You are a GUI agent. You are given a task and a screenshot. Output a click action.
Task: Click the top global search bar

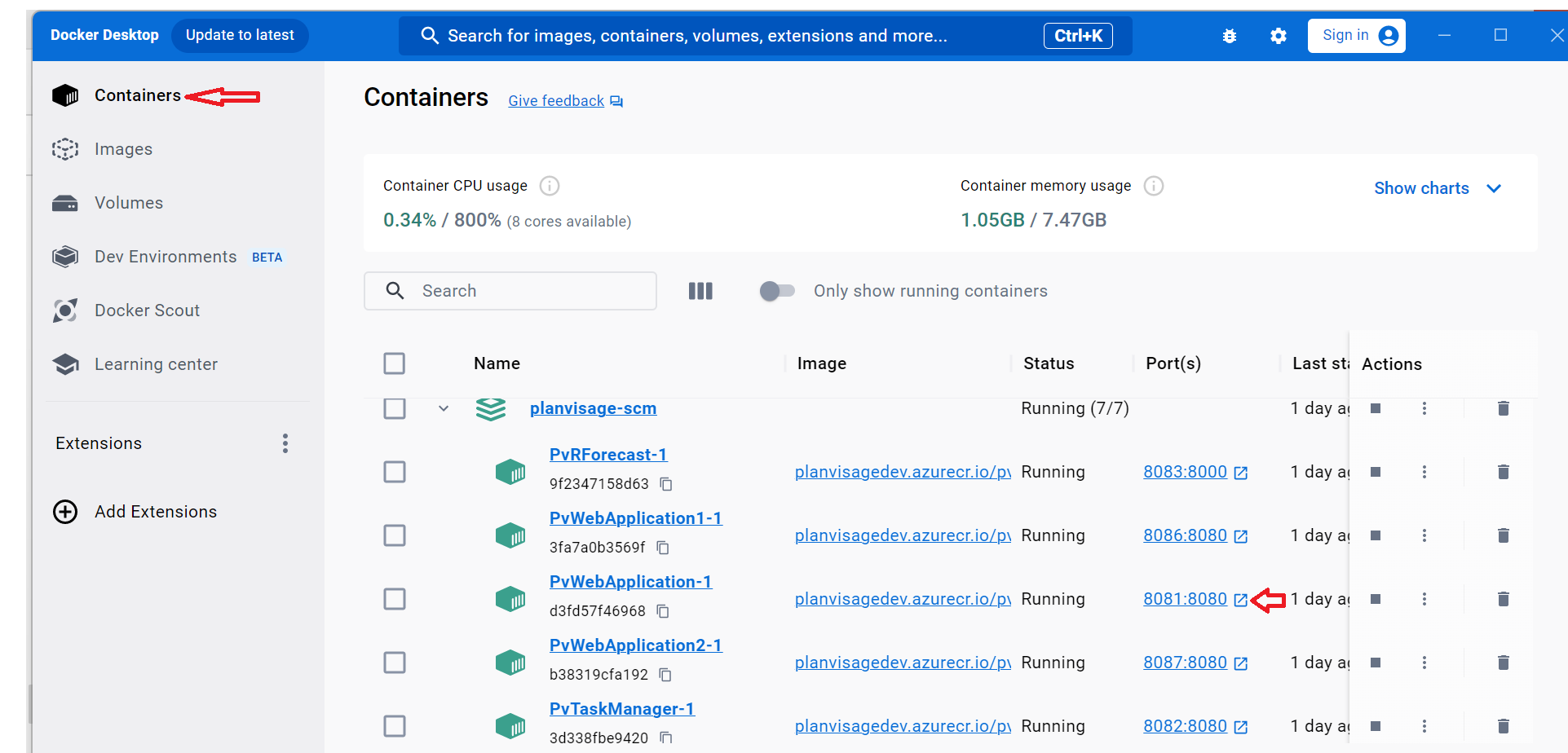click(765, 36)
